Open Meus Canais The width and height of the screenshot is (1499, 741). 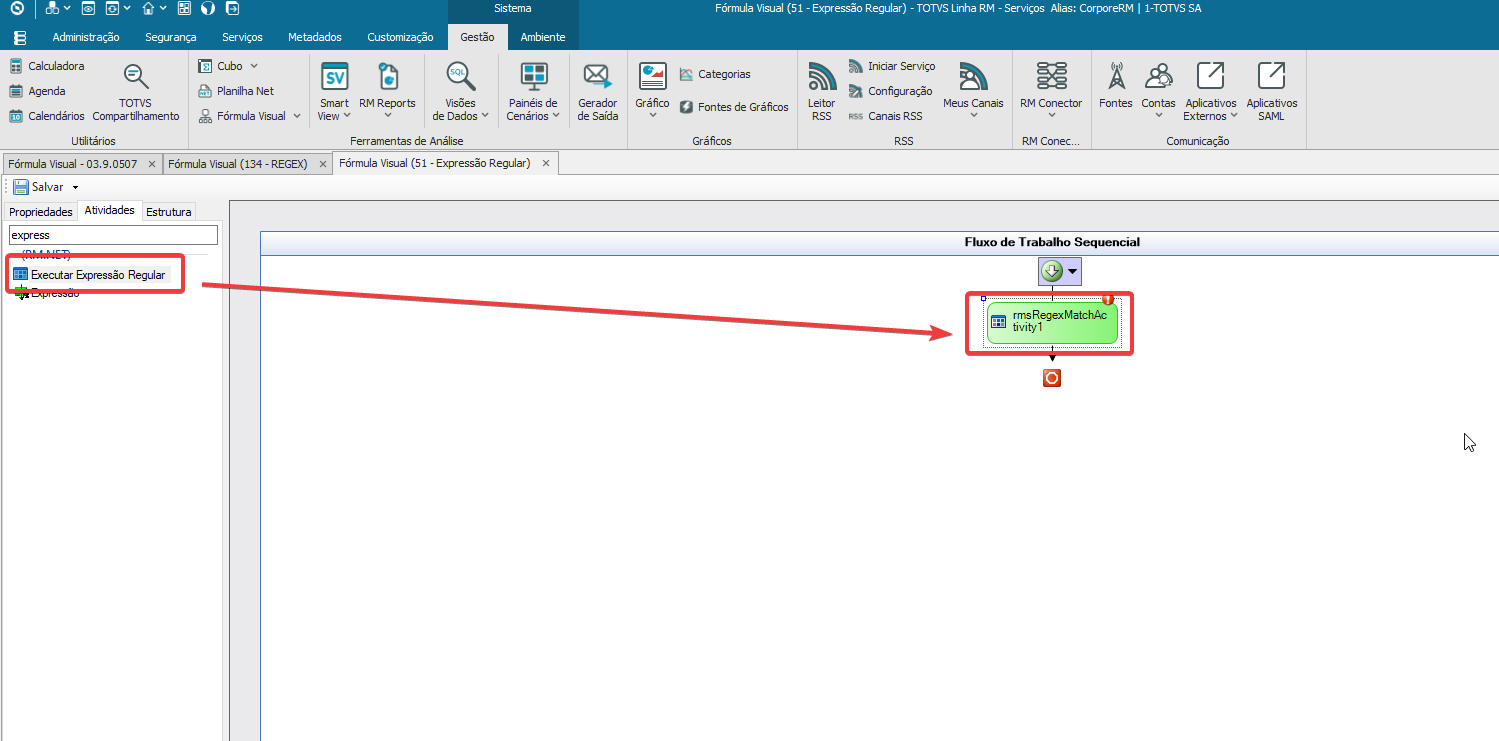tap(973, 92)
